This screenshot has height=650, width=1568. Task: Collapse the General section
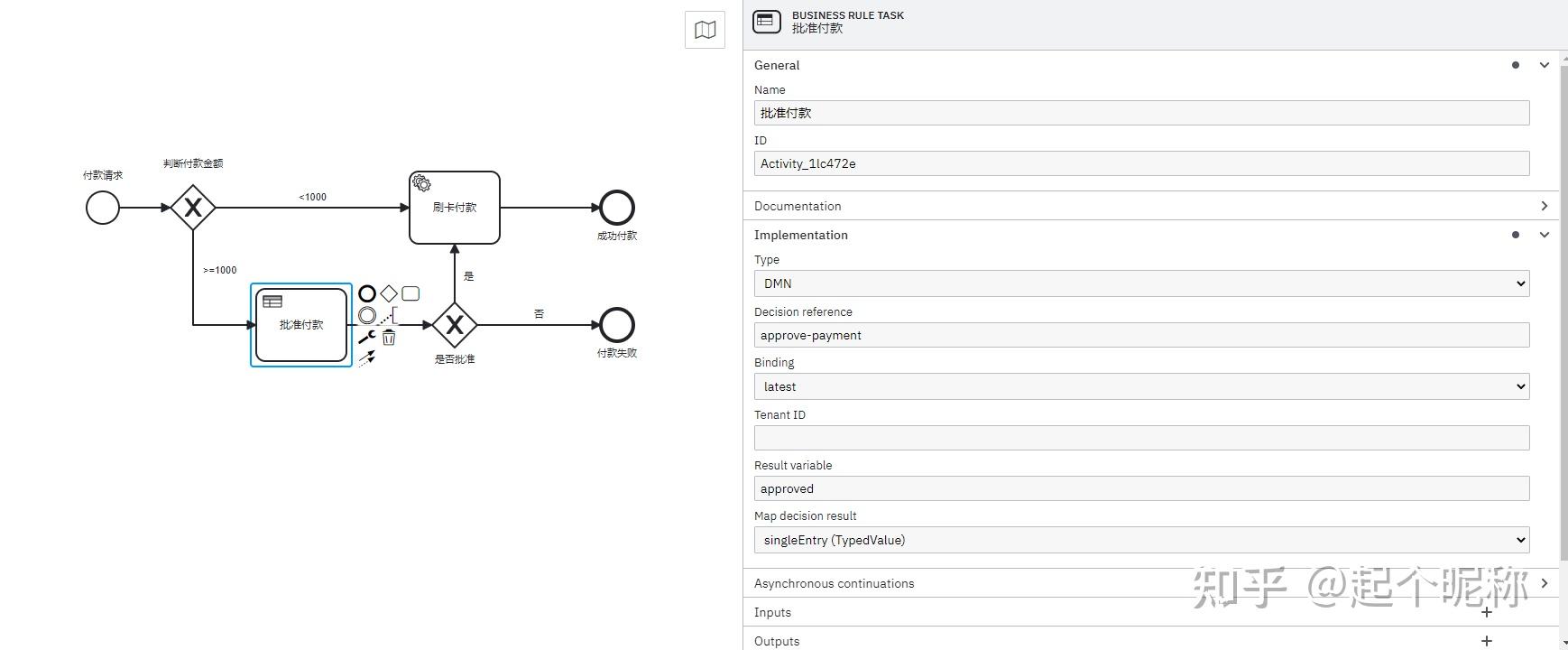tap(1544, 65)
